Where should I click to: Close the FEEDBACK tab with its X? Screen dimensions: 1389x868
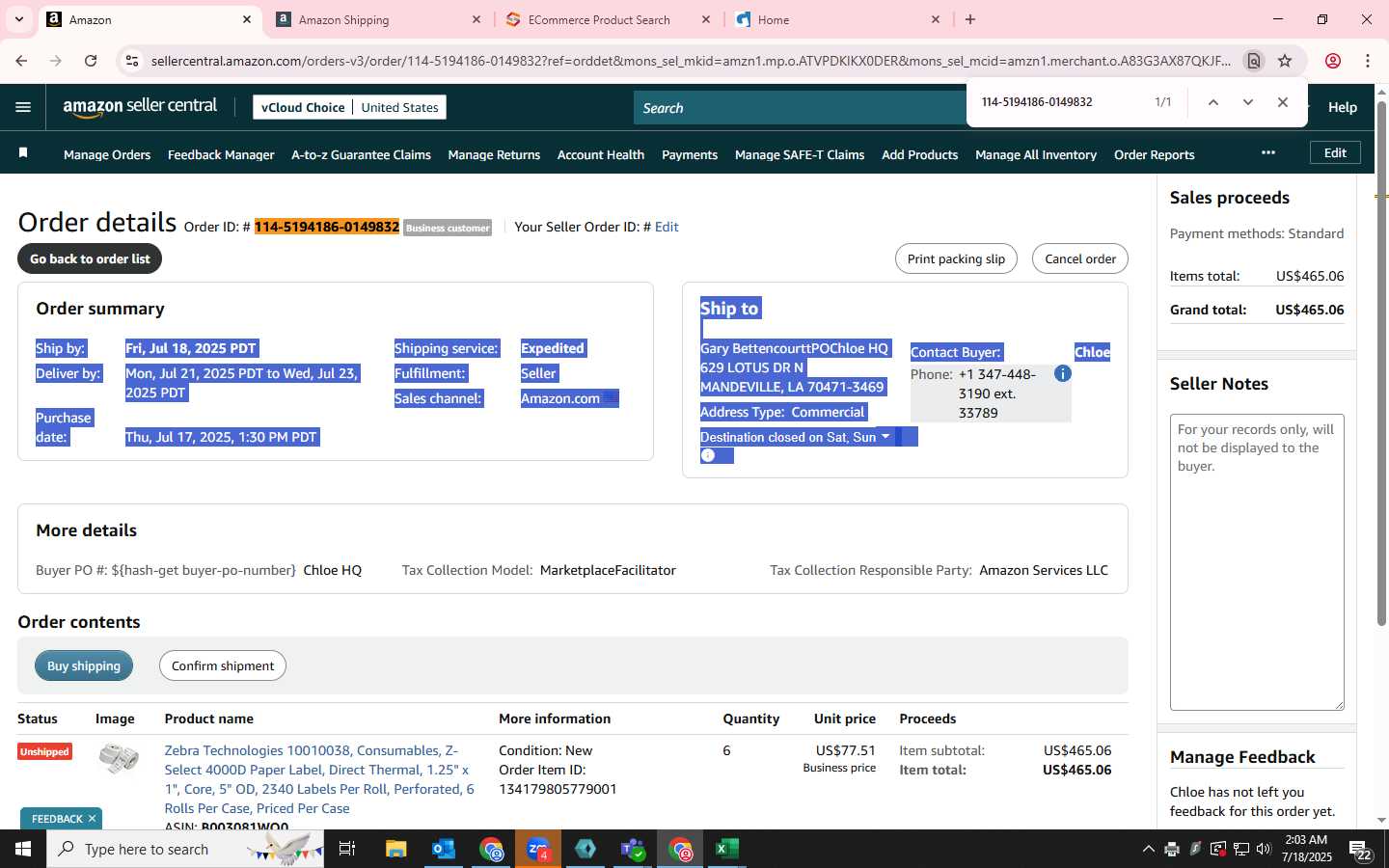[x=92, y=819]
